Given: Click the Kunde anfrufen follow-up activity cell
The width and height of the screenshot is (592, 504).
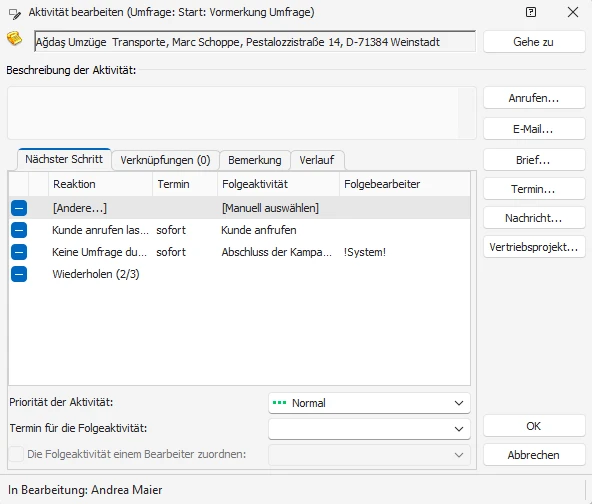Looking at the screenshot, I should click(x=259, y=230).
